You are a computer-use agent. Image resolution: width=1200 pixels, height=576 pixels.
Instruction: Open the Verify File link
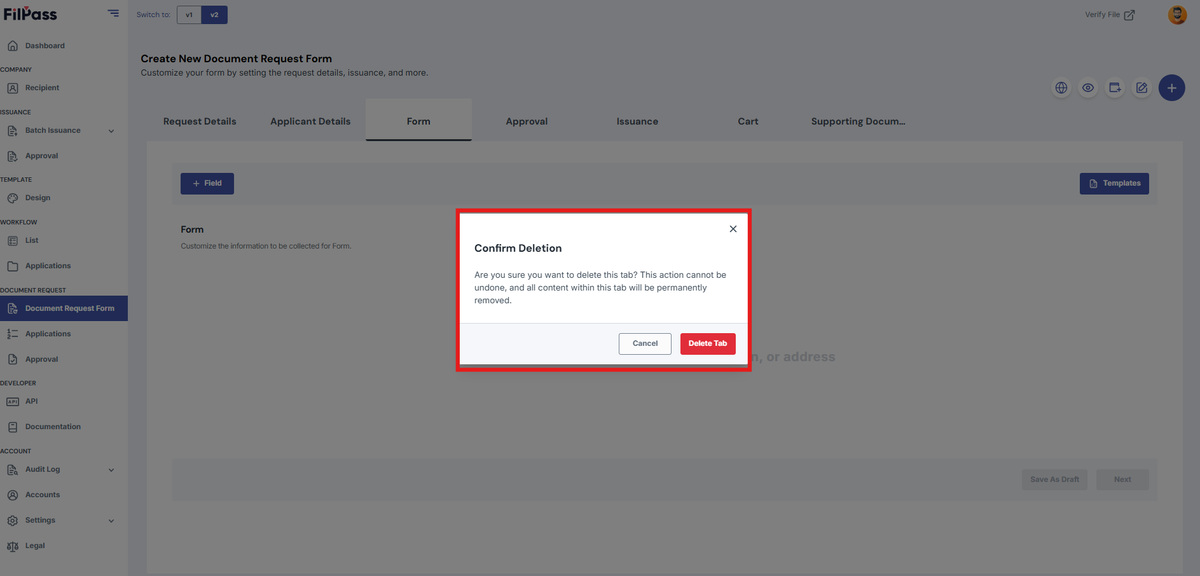click(1110, 15)
